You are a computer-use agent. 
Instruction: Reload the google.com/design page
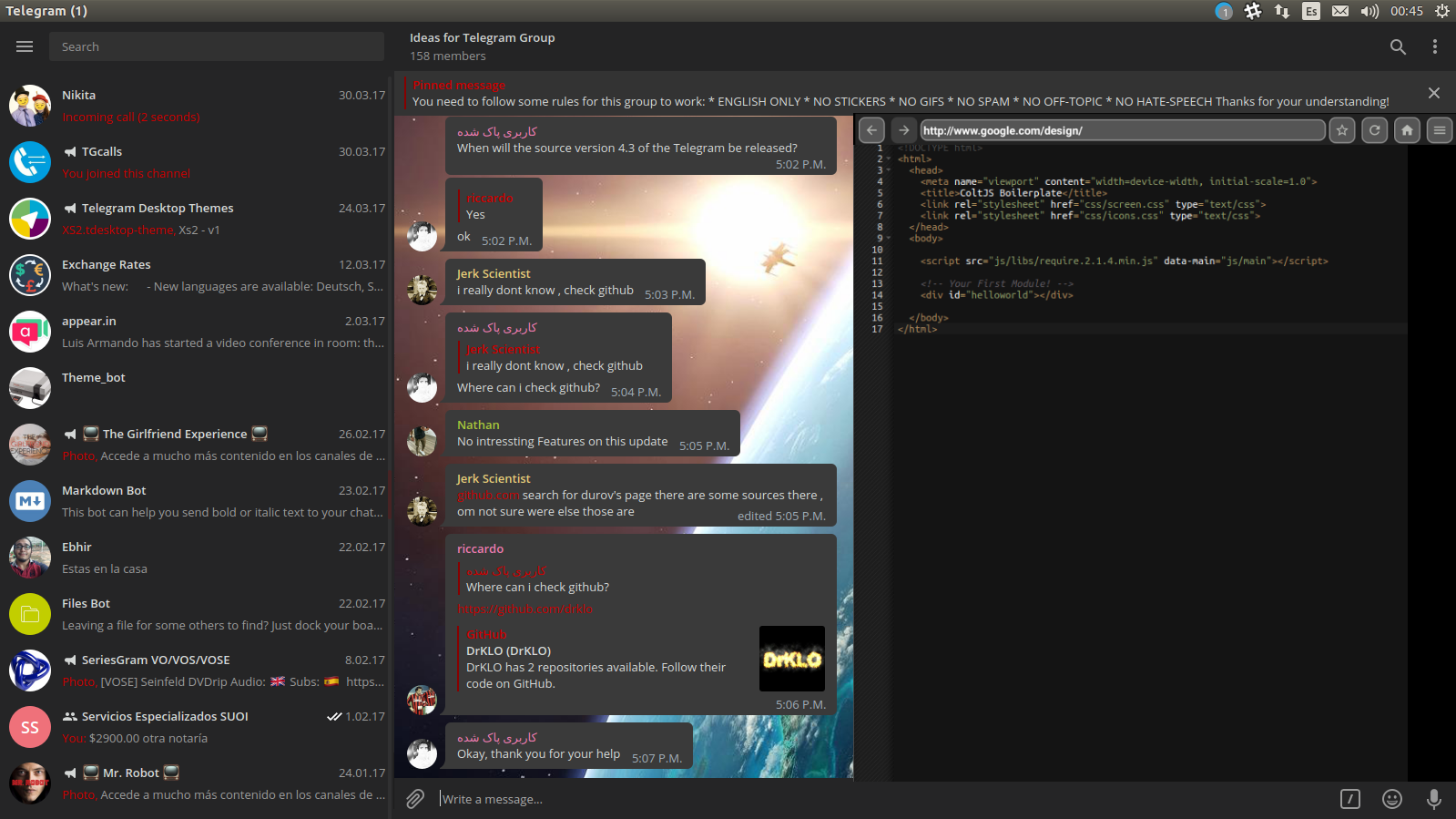coord(1375,130)
